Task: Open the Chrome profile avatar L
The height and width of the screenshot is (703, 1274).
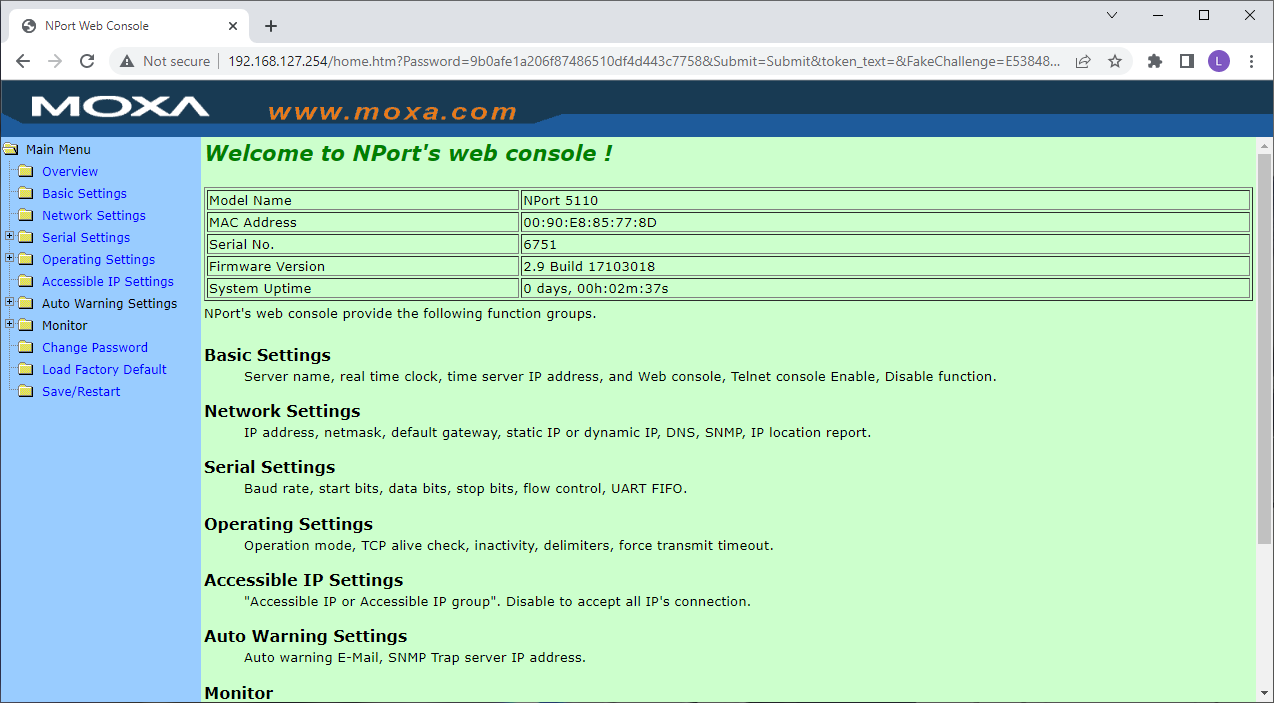Action: pos(1218,61)
